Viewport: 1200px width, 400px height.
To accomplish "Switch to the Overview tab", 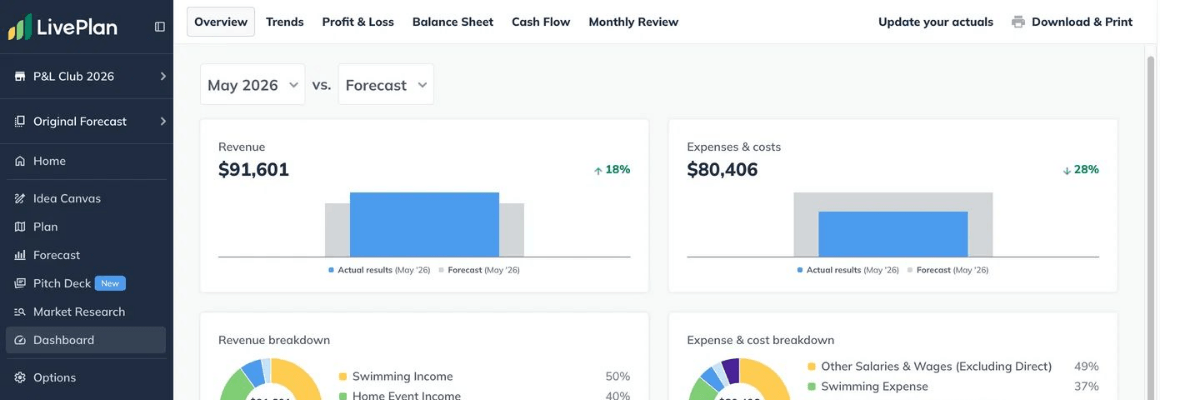I will point(221,22).
